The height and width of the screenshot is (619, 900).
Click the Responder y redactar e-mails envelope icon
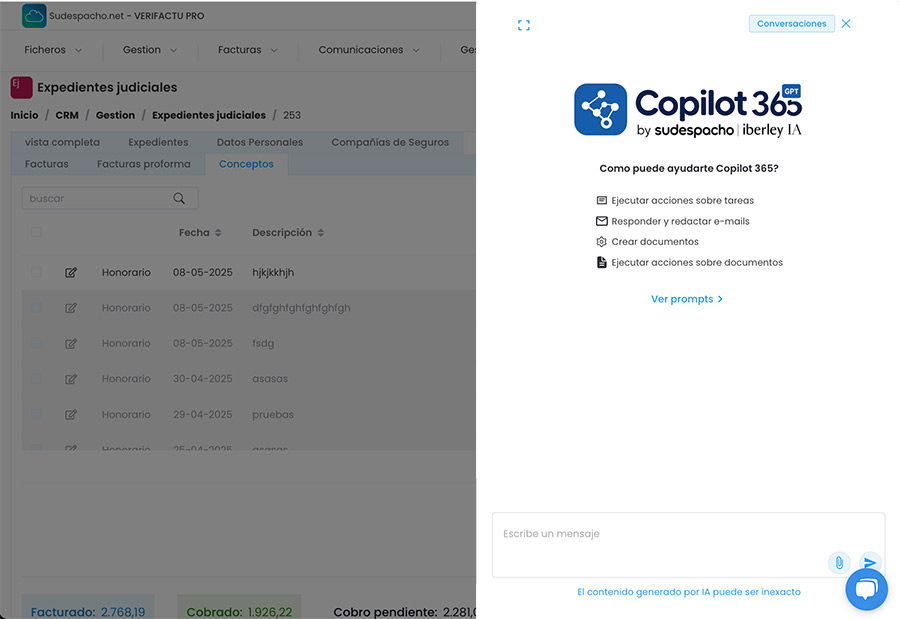click(599, 220)
